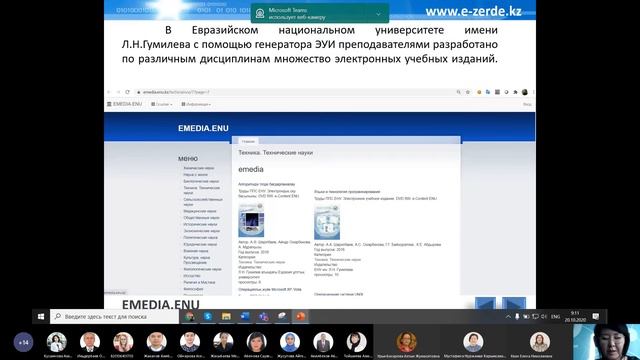The height and width of the screenshot is (360, 640).
Task: Click the Вход login link
Action: click(x=527, y=104)
